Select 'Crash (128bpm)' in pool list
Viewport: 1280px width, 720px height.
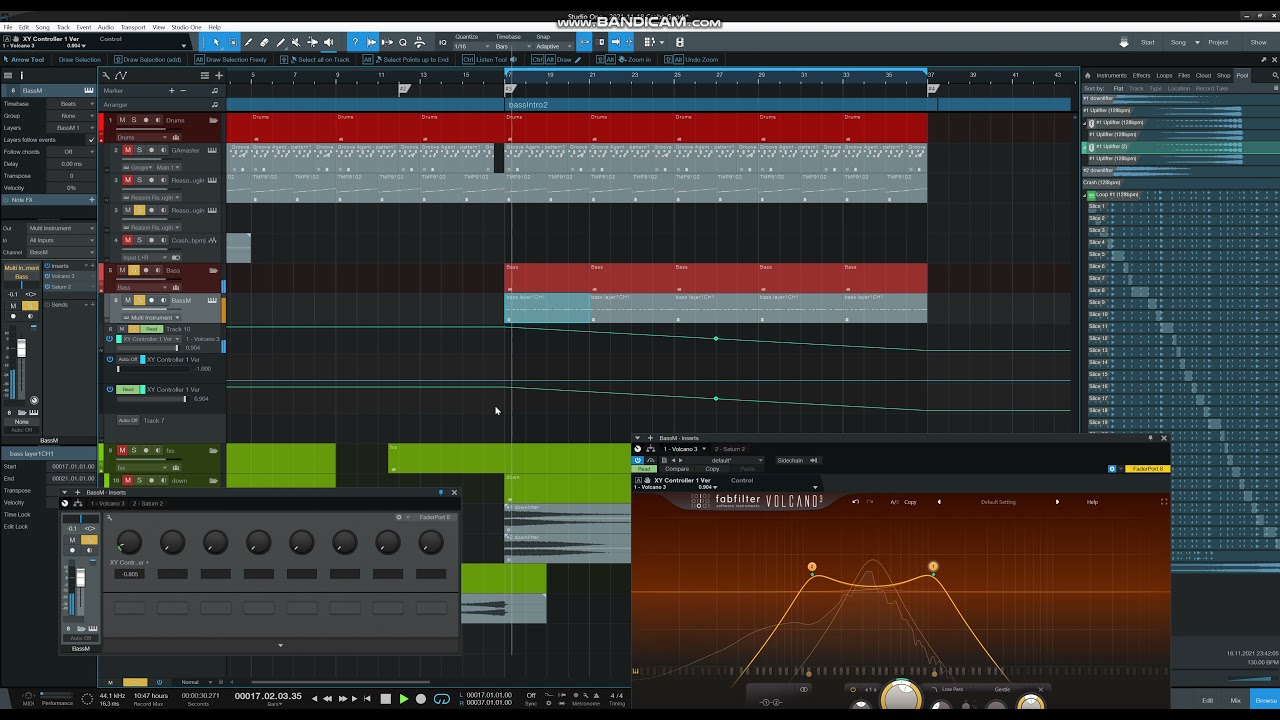click(x=1102, y=183)
